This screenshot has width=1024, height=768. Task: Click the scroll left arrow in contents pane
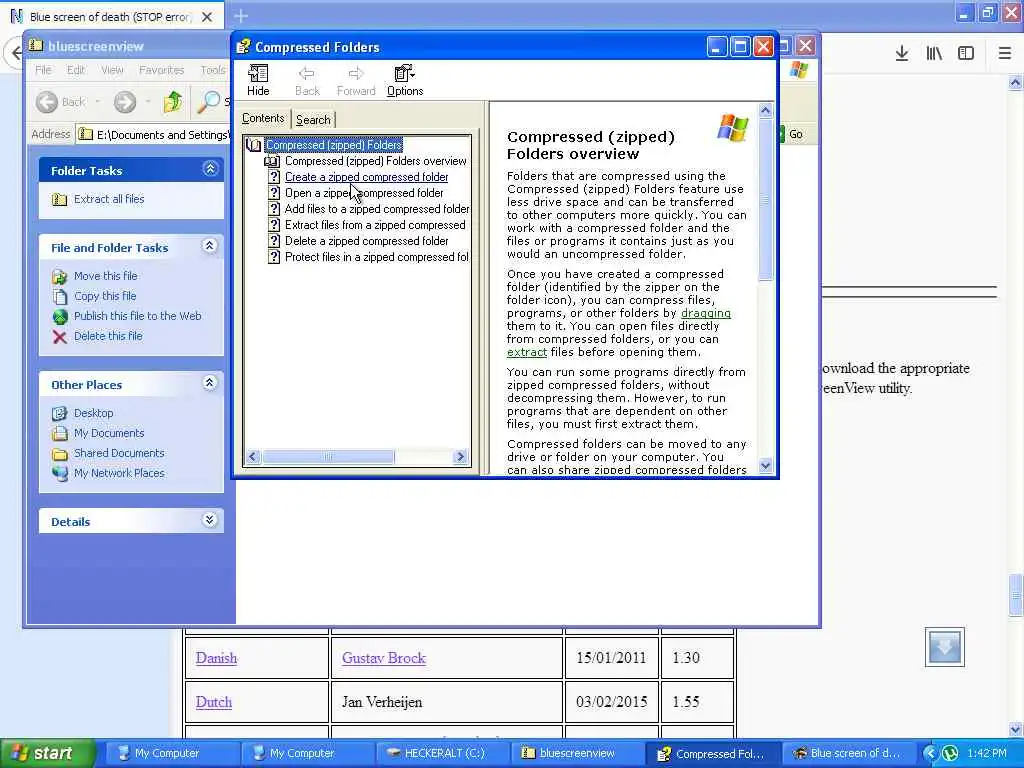(x=253, y=457)
